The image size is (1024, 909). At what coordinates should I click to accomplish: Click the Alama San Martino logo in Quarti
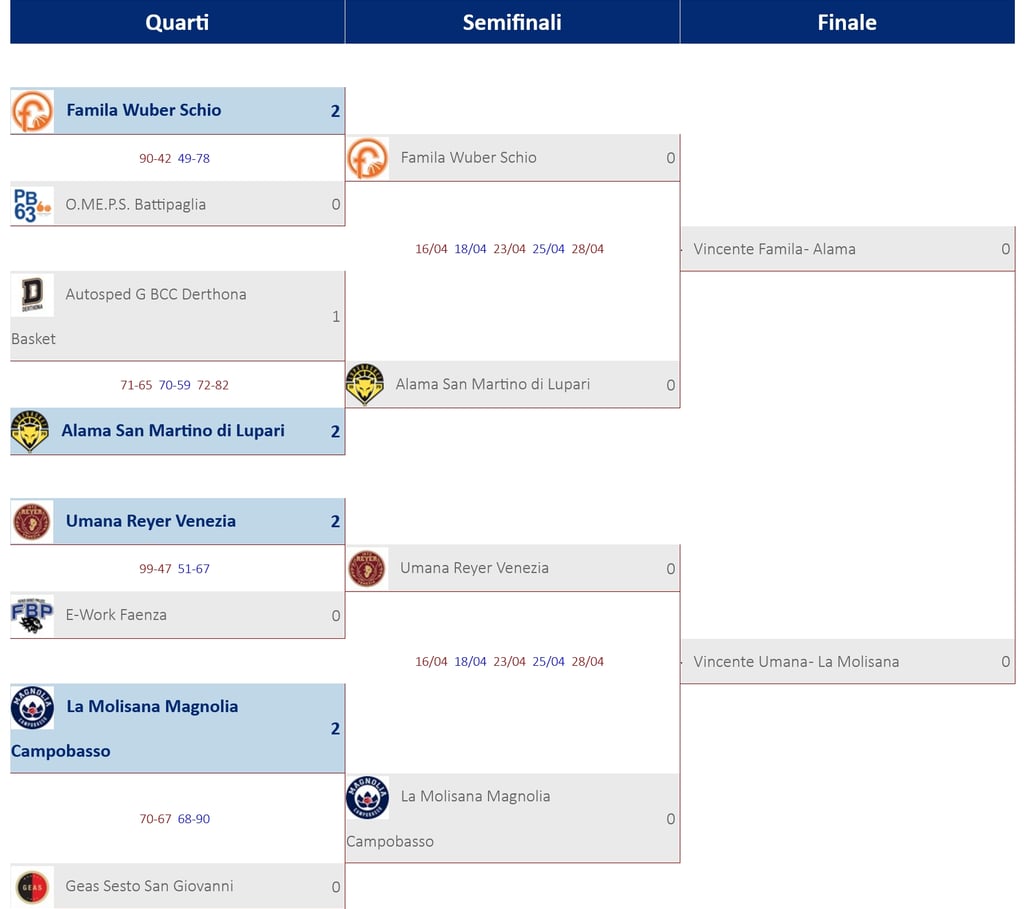click(30, 431)
